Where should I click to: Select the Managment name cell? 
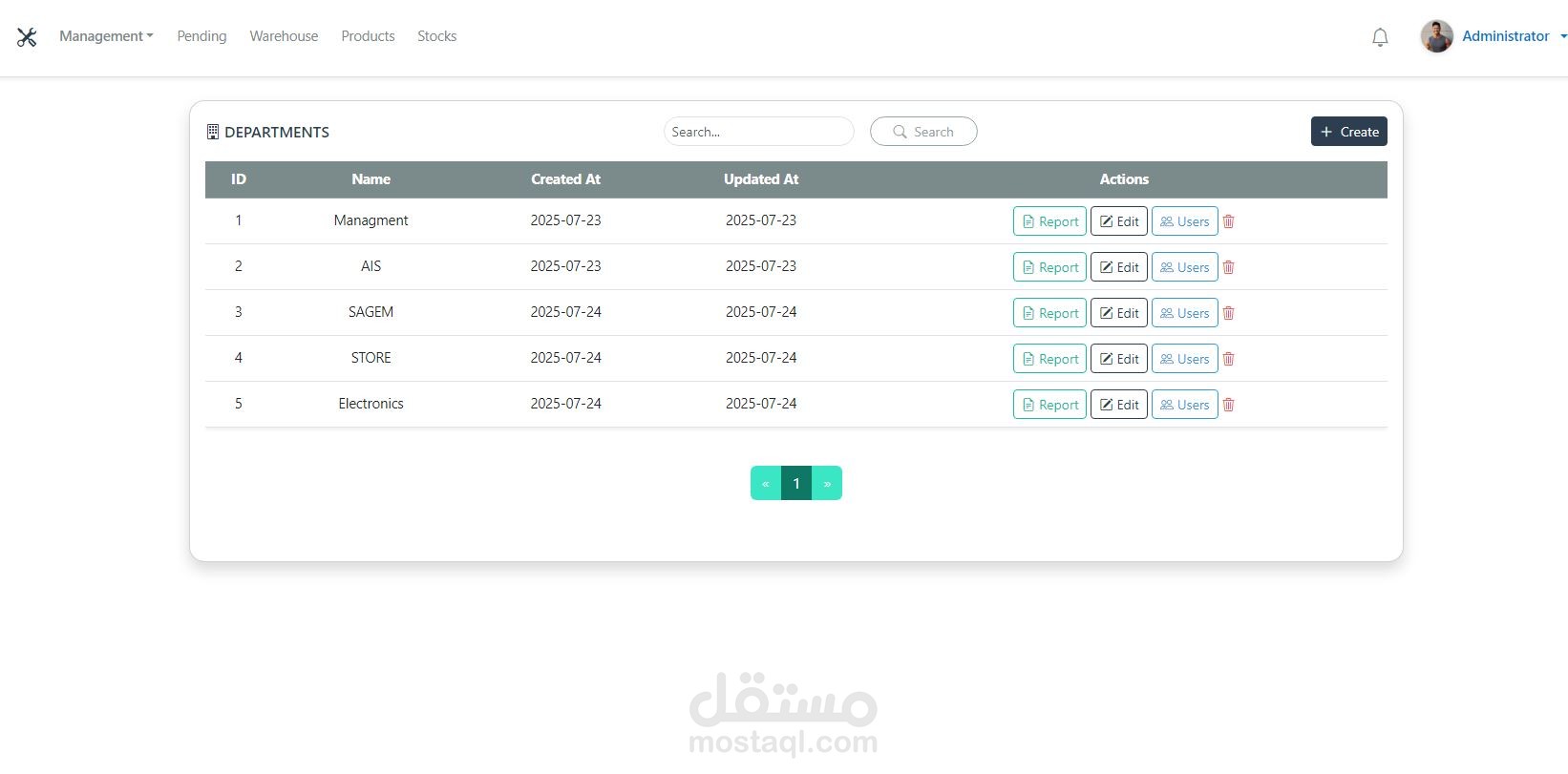click(x=371, y=220)
